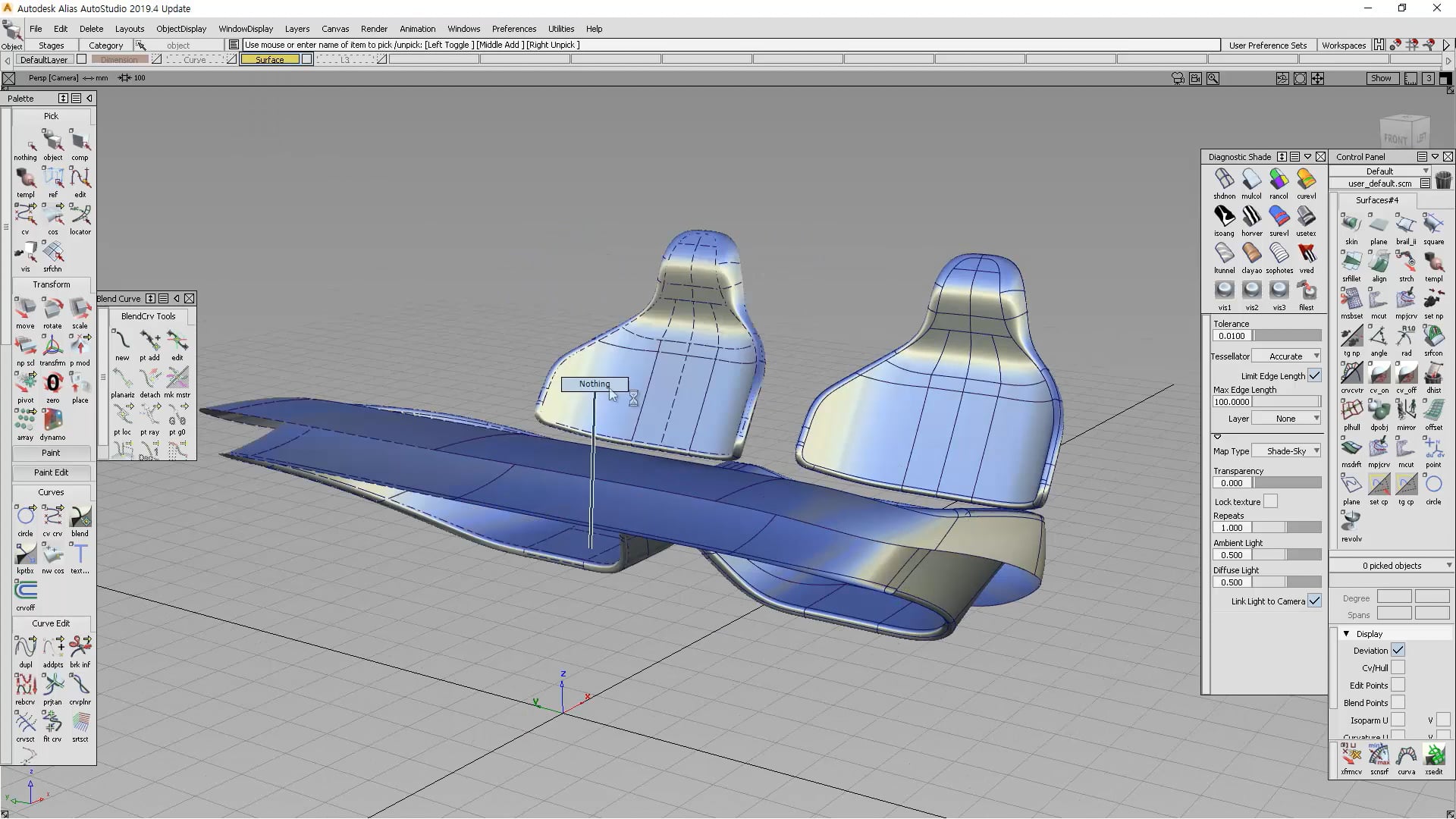Screen dimensions: 1456x819
Task: Click the Workspaces button
Action: (1343, 45)
